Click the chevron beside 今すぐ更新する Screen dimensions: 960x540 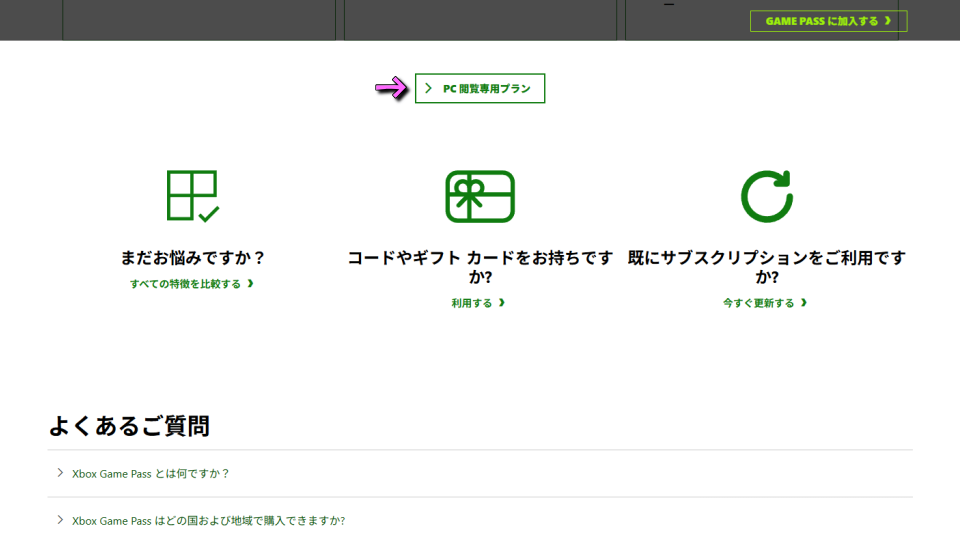click(x=804, y=303)
